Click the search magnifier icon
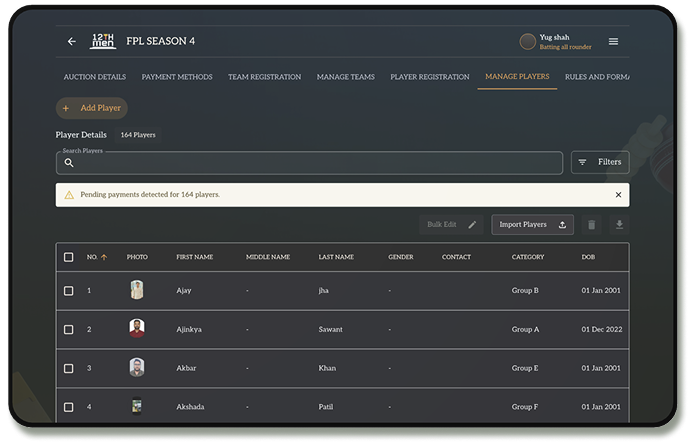694x447 pixels. tap(69, 163)
